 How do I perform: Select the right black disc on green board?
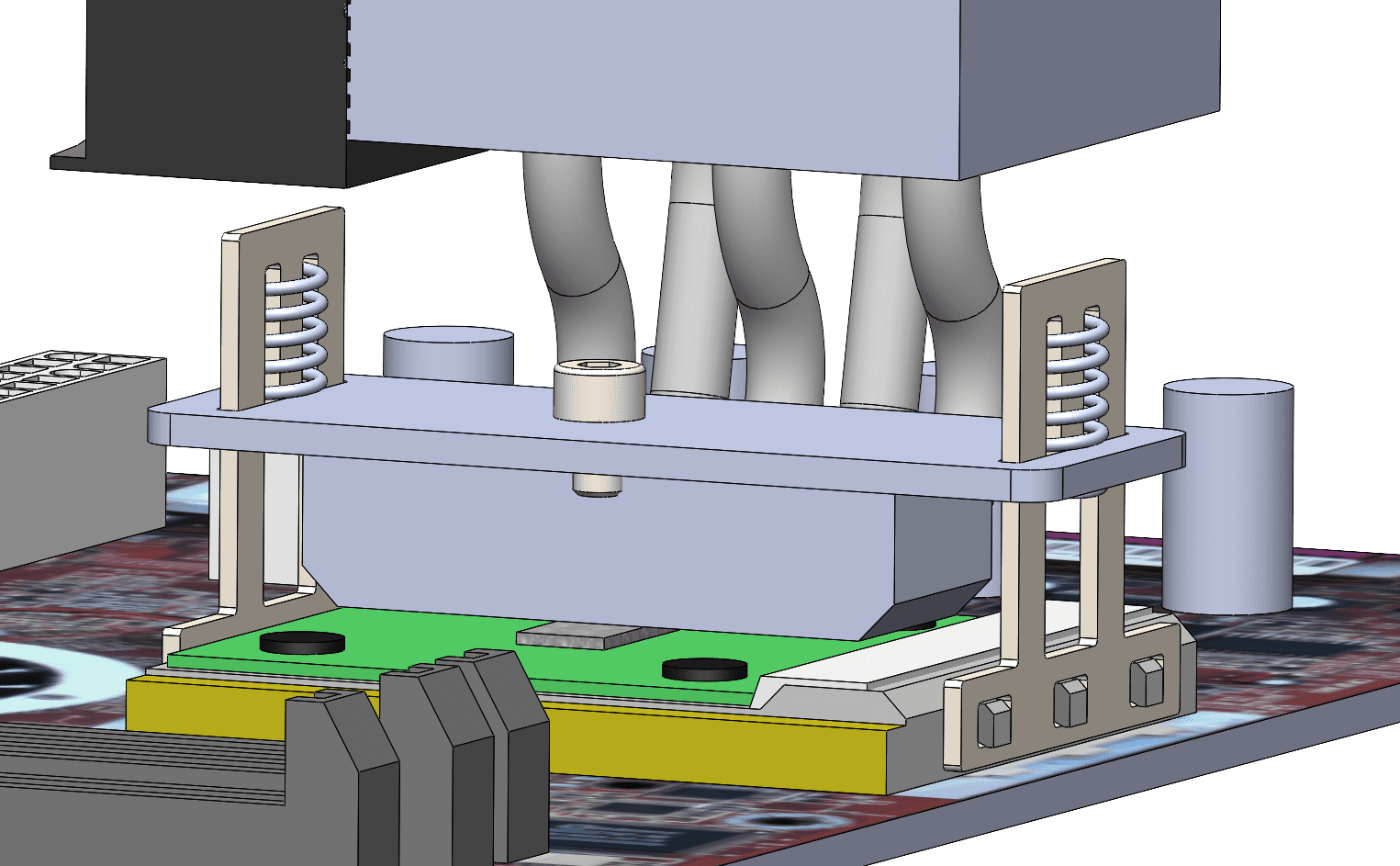(x=704, y=669)
